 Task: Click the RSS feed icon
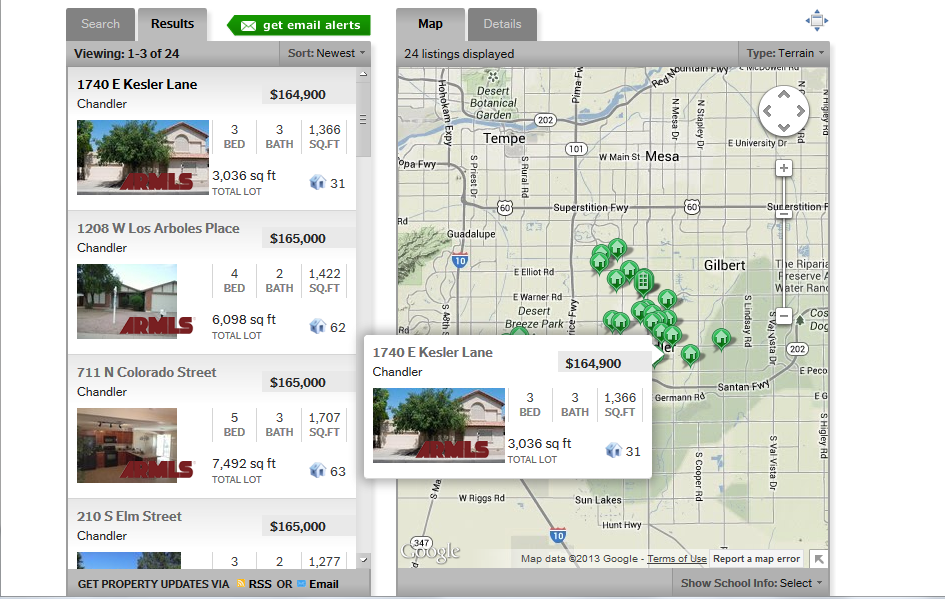[241, 583]
